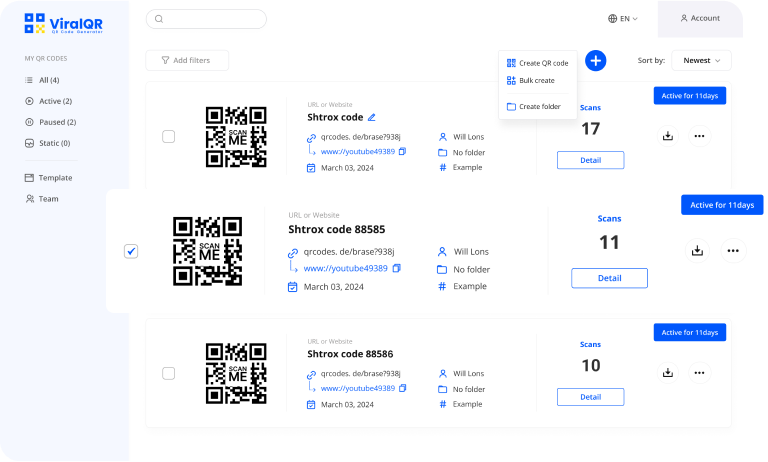The image size is (768, 462).
Task: Open more options for the 17 scans card
Action: pos(699,136)
